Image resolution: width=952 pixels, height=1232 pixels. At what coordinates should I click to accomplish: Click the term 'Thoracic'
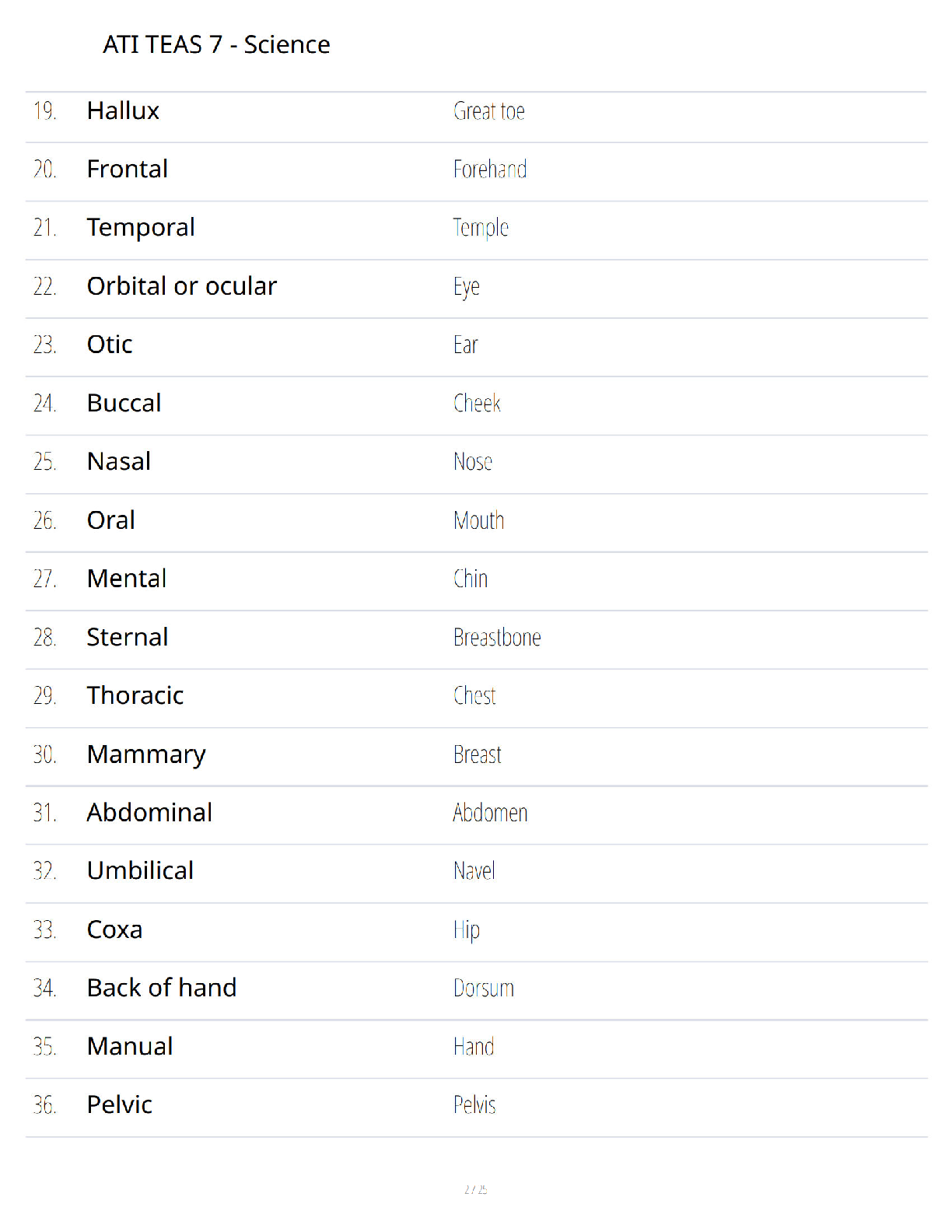tap(135, 695)
